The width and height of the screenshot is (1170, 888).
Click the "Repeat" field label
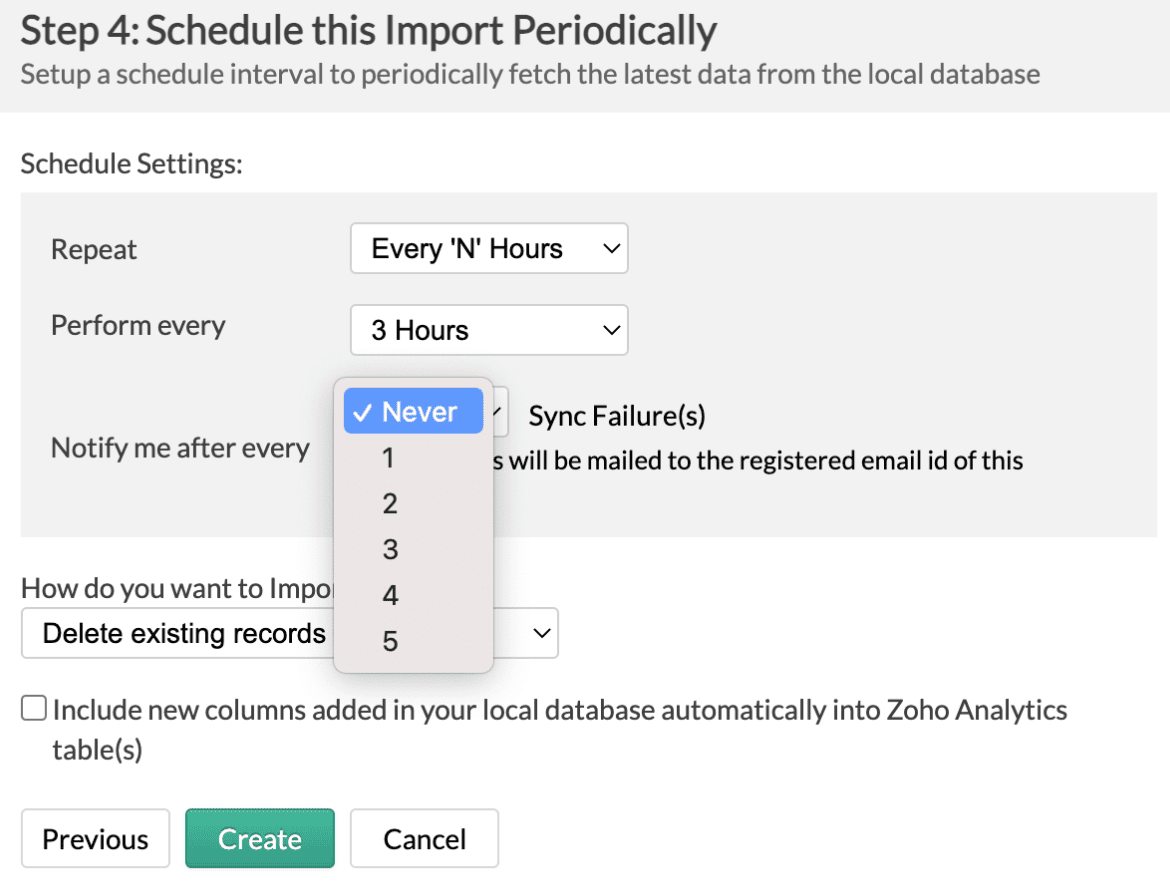click(94, 250)
